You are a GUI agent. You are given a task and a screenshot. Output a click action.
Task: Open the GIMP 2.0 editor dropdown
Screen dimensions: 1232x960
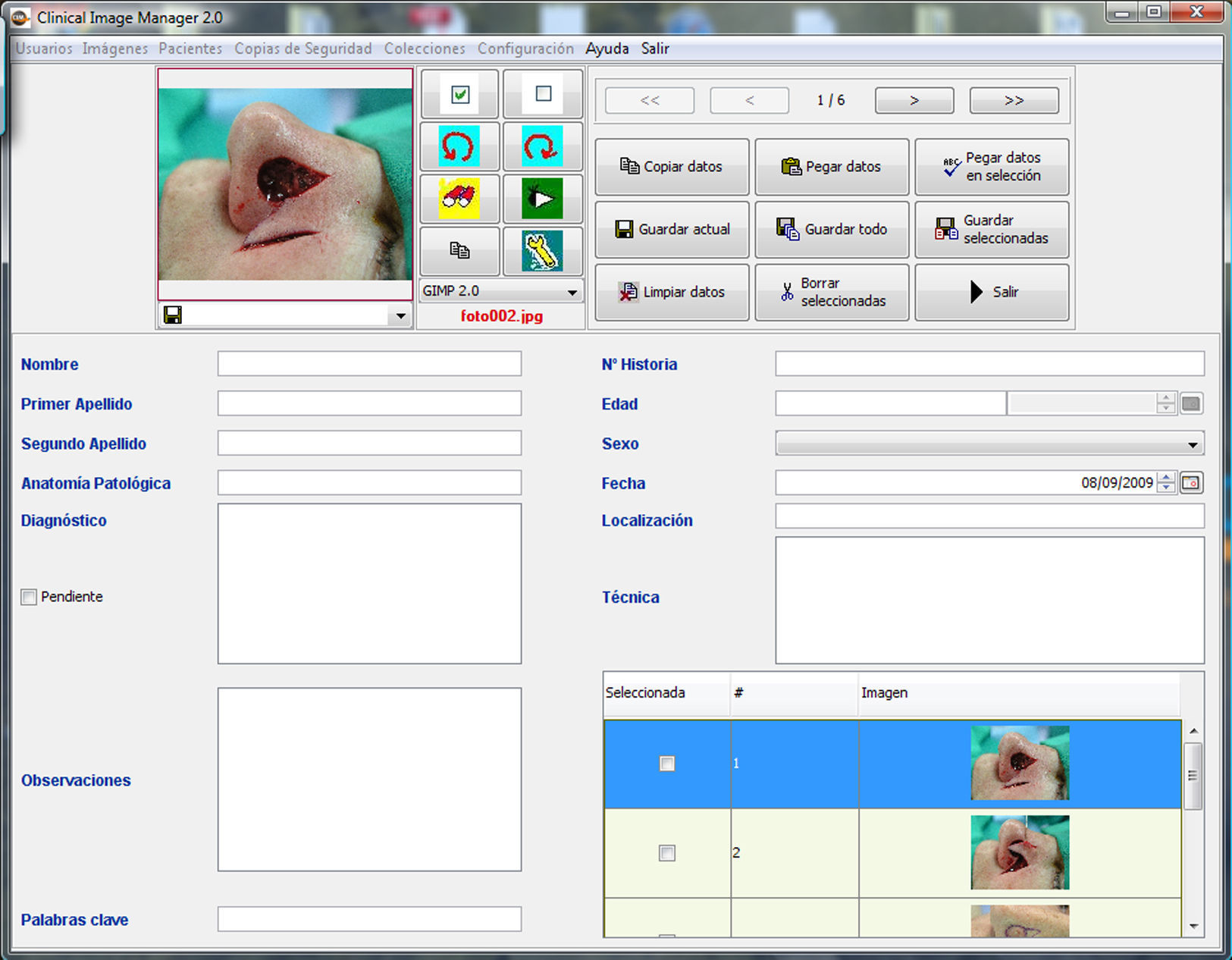572,292
